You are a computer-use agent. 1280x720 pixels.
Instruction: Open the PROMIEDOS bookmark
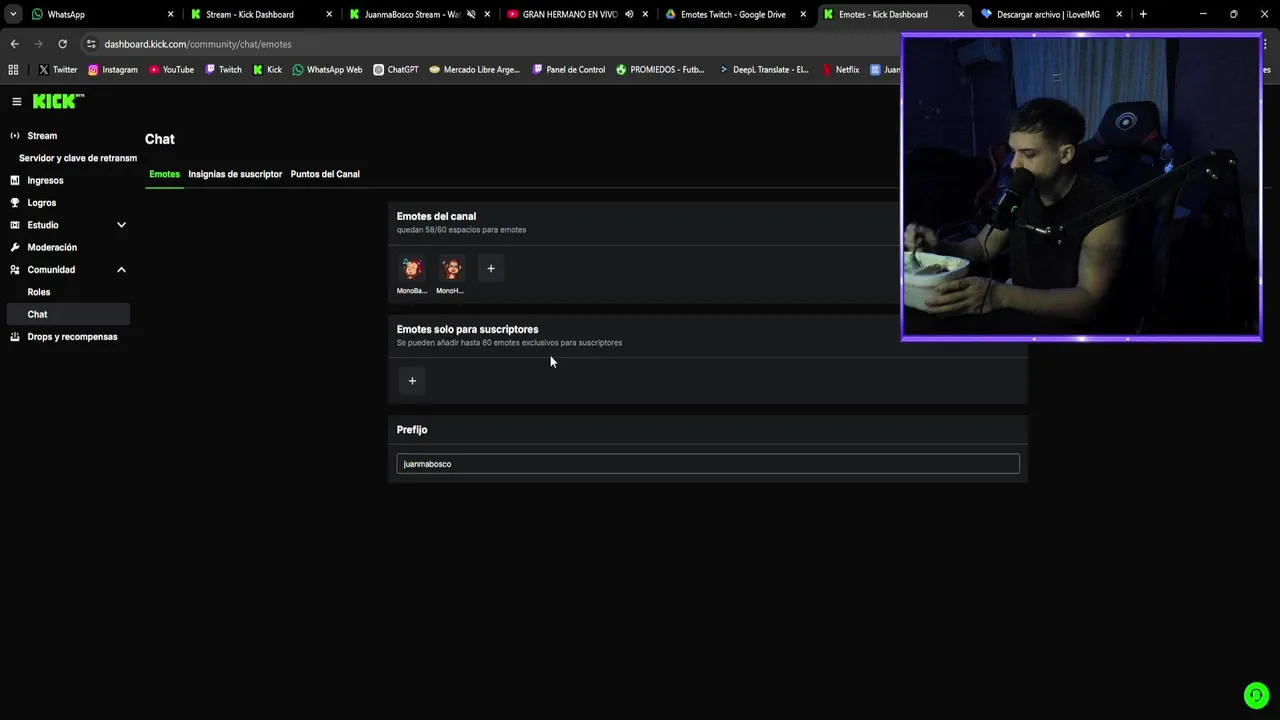click(660, 70)
